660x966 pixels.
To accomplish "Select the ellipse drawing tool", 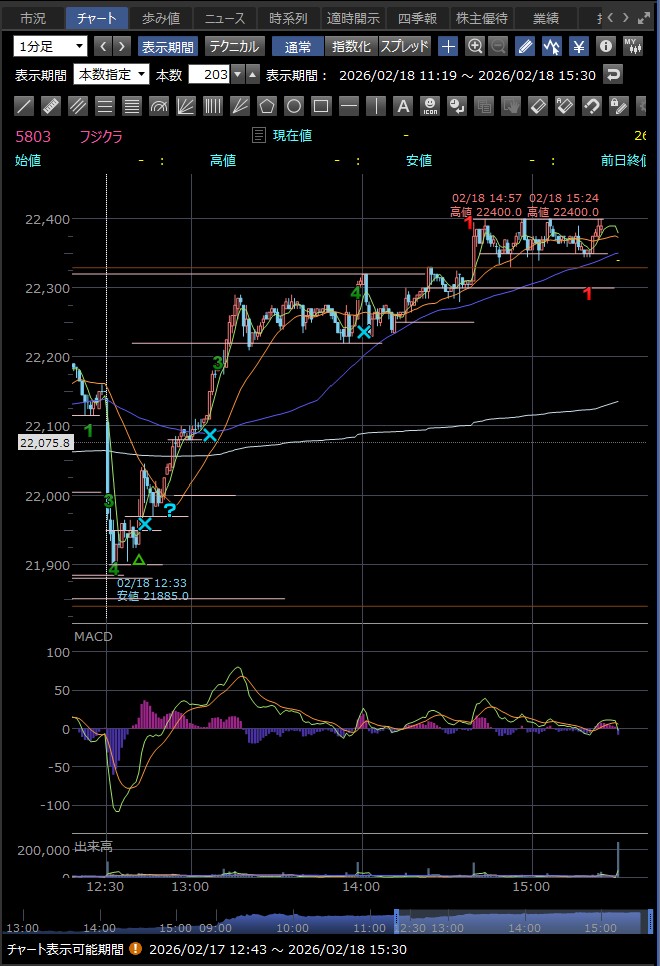I will click(x=294, y=106).
